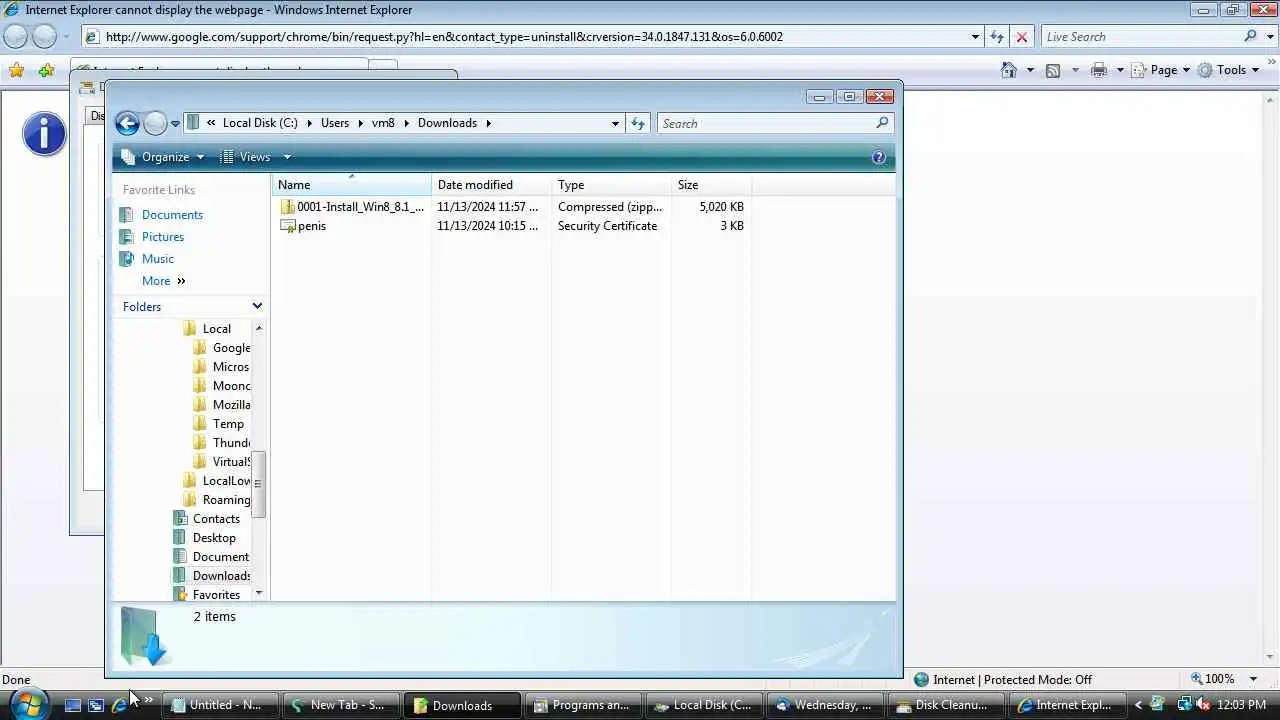The height and width of the screenshot is (720, 1280).
Task: Sort files by Size column
Action: click(711, 185)
